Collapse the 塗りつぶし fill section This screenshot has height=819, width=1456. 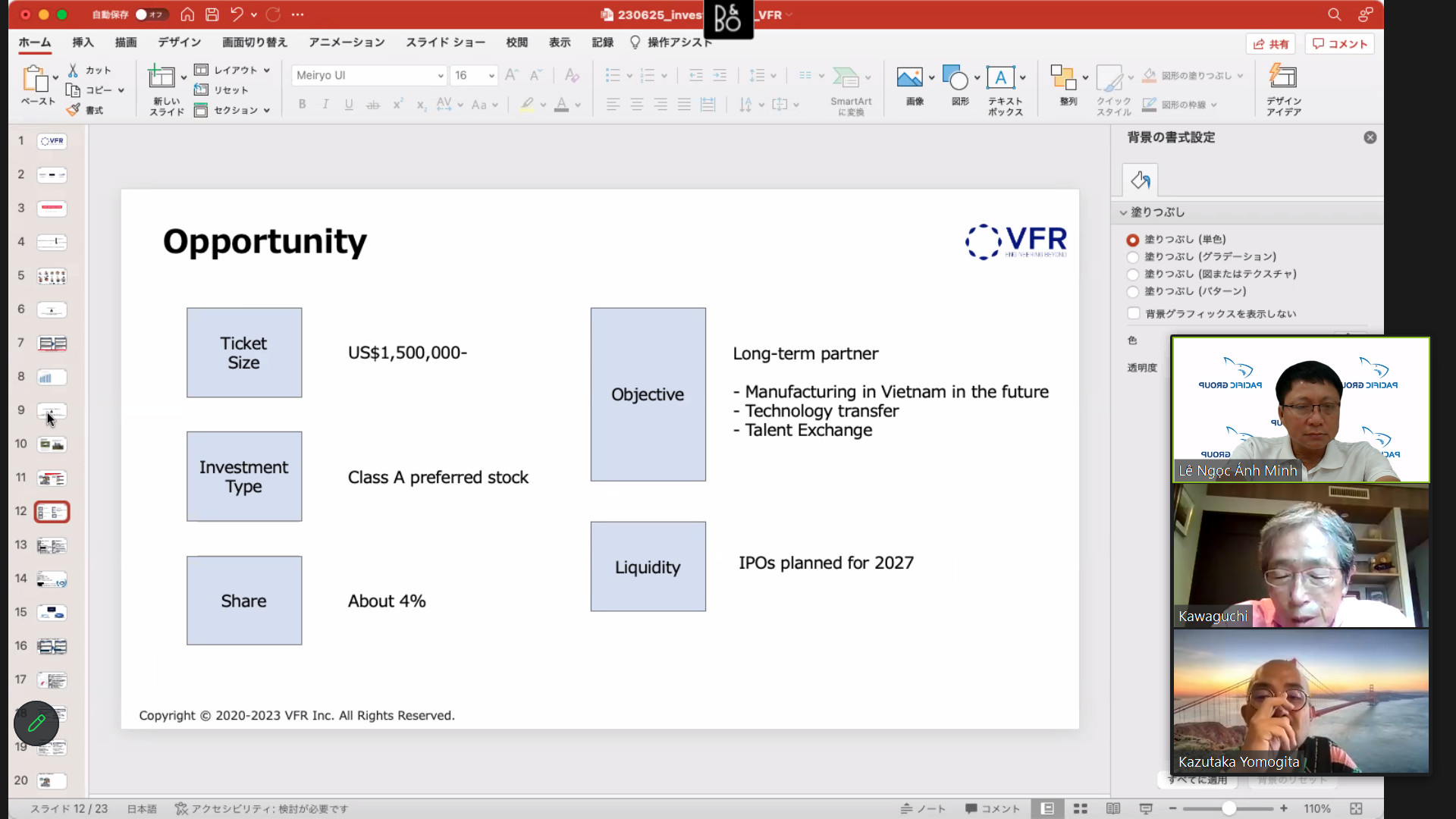pos(1123,212)
